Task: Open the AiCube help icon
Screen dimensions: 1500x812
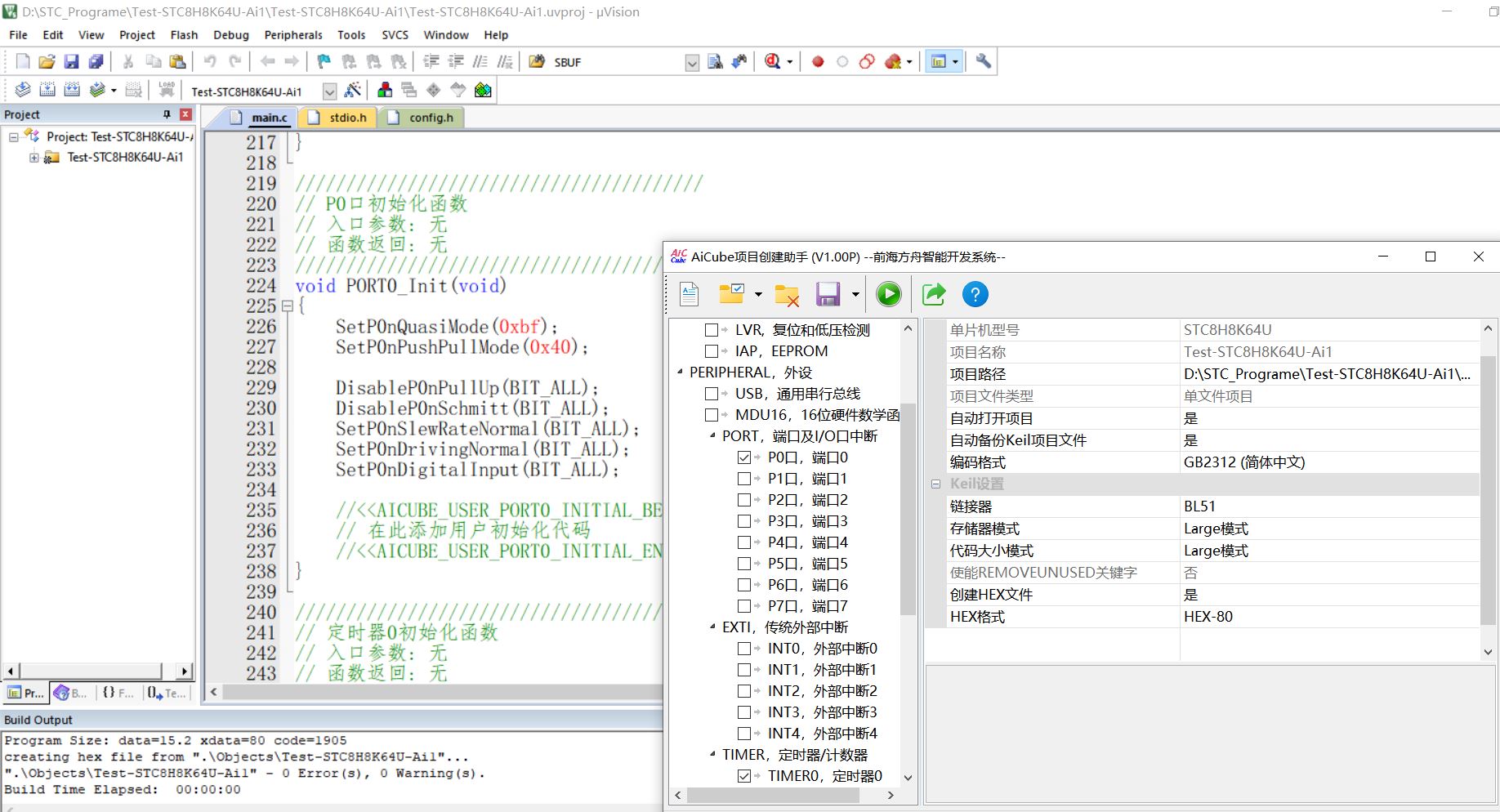Action: point(975,294)
